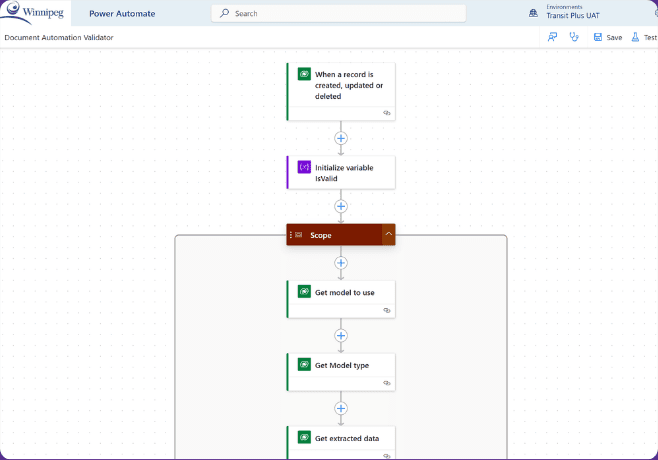Open the Scope card drag handle menu
Screen dimensions: 658x460
click(x=291, y=235)
